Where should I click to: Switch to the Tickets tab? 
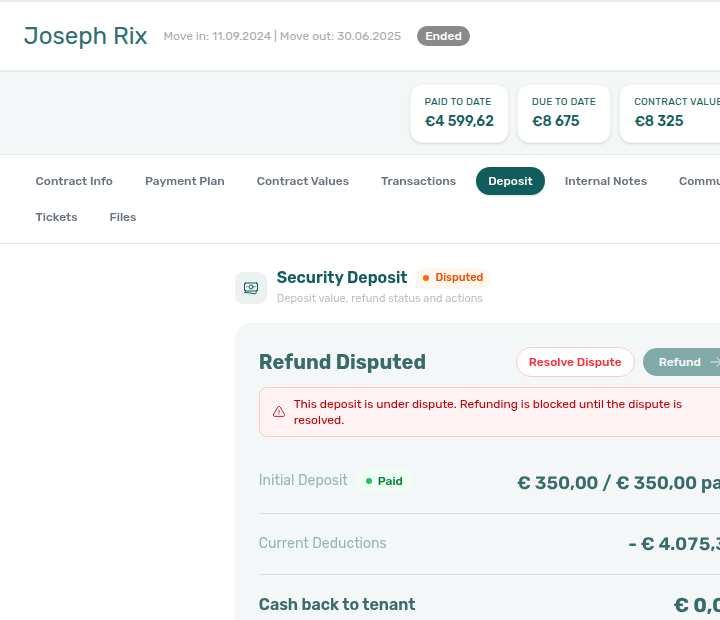(x=56, y=217)
